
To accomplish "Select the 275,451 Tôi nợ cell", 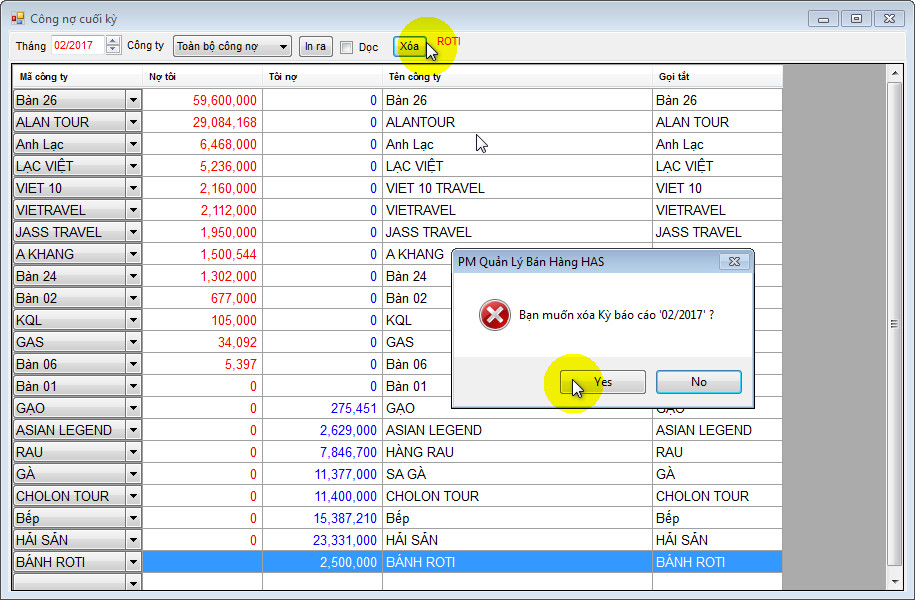I will pos(322,408).
